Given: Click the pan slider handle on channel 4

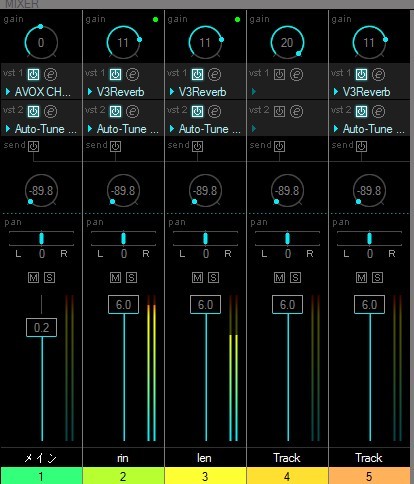Looking at the screenshot, I should click(x=287, y=238).
